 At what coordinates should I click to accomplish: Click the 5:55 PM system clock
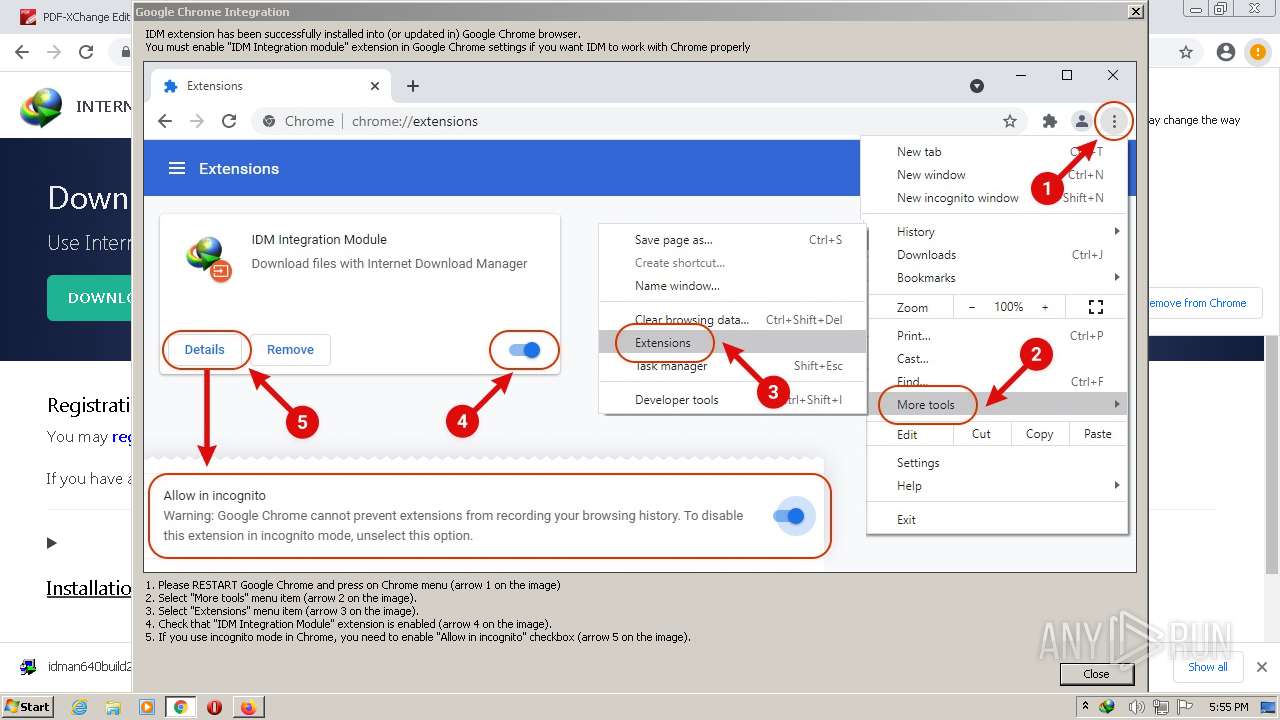pyautogui.click(x=1228, y=707)
